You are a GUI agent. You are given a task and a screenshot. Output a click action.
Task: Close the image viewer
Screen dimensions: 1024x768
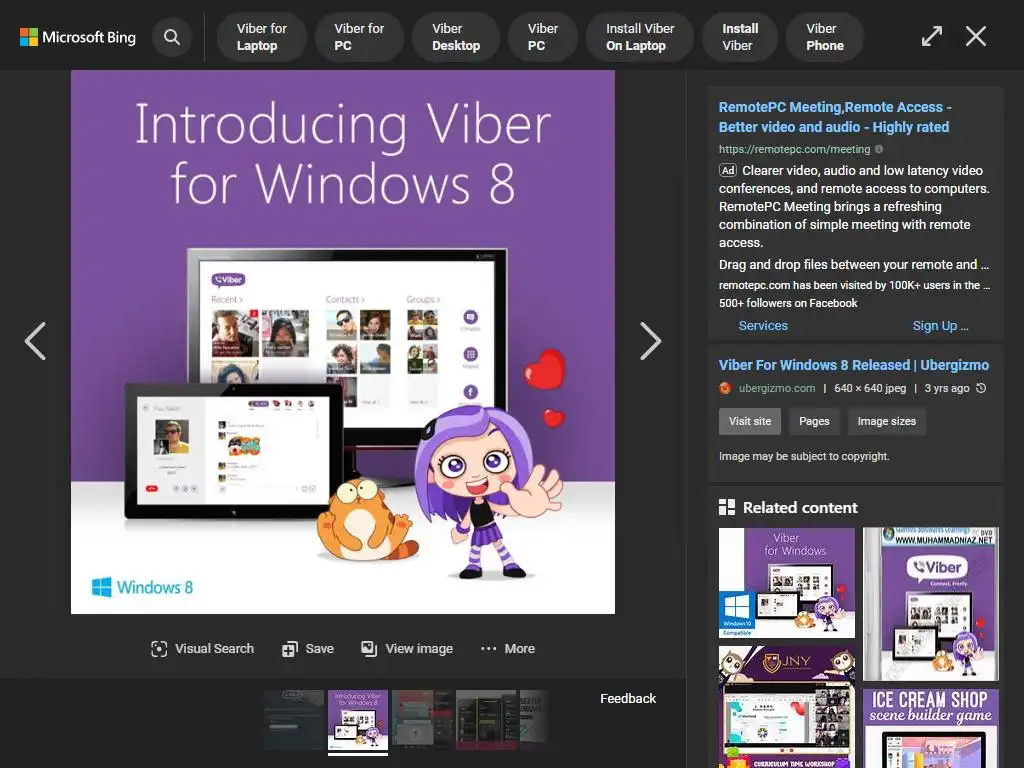point(976,37)
